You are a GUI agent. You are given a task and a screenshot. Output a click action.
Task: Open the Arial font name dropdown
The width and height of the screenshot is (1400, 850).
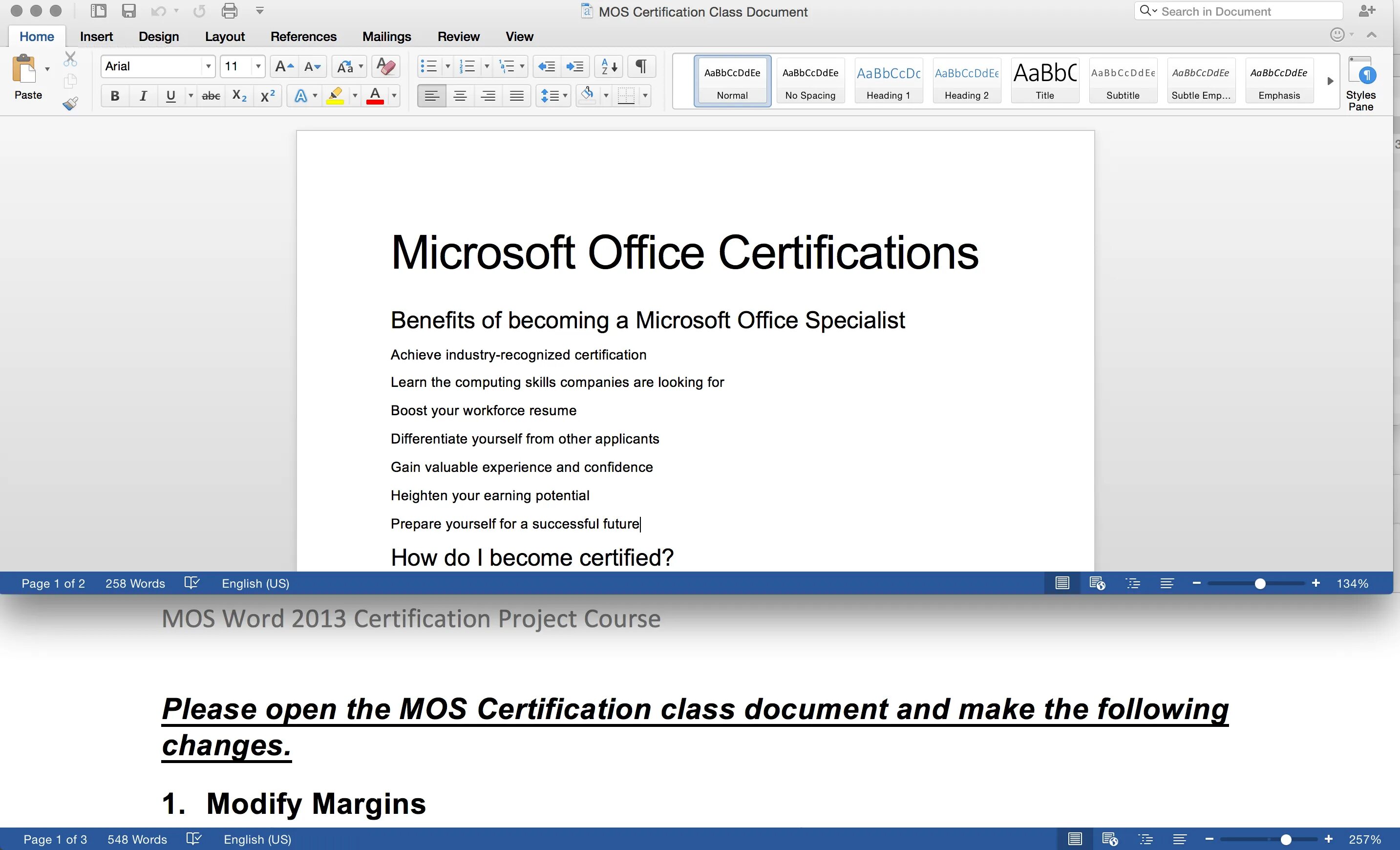[208, 66]
